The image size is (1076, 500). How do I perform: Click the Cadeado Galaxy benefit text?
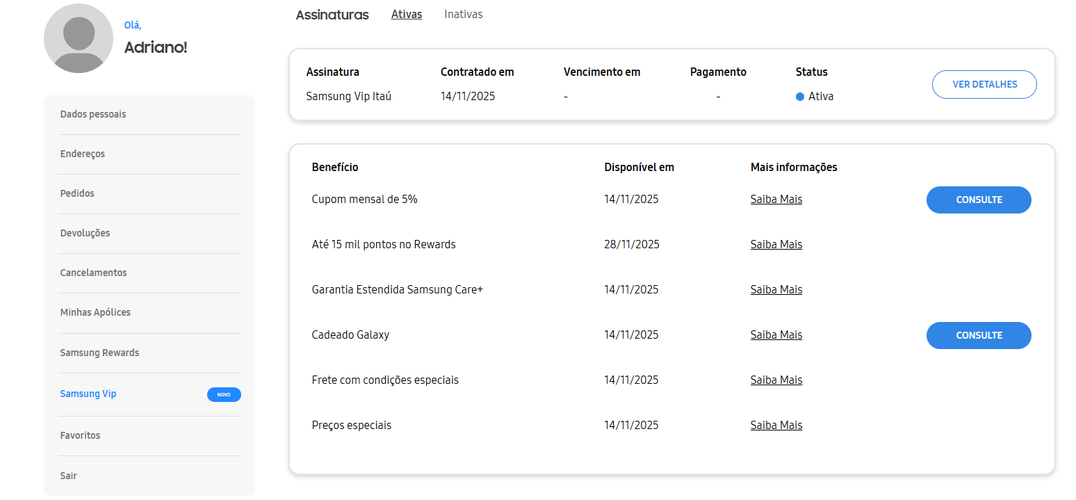(351, 335)
